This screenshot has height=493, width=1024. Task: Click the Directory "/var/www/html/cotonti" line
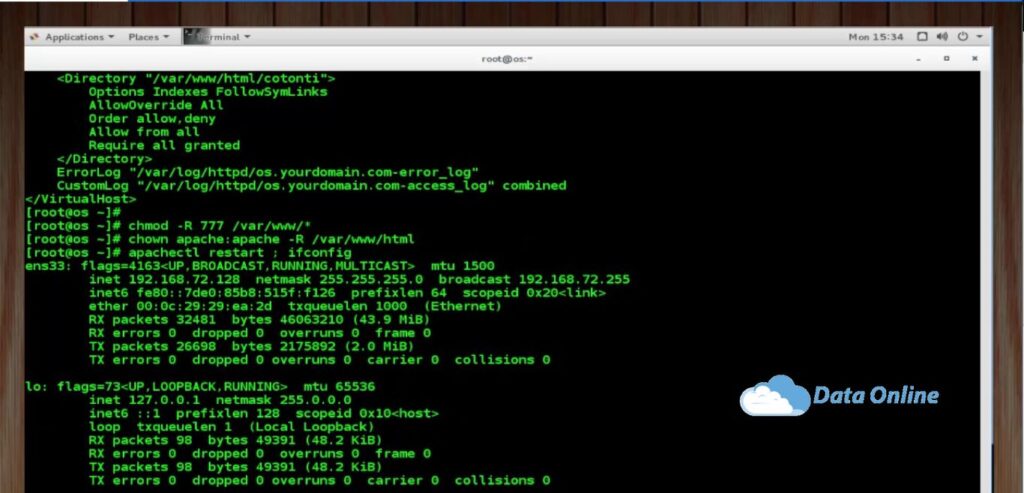coord(196,78)
